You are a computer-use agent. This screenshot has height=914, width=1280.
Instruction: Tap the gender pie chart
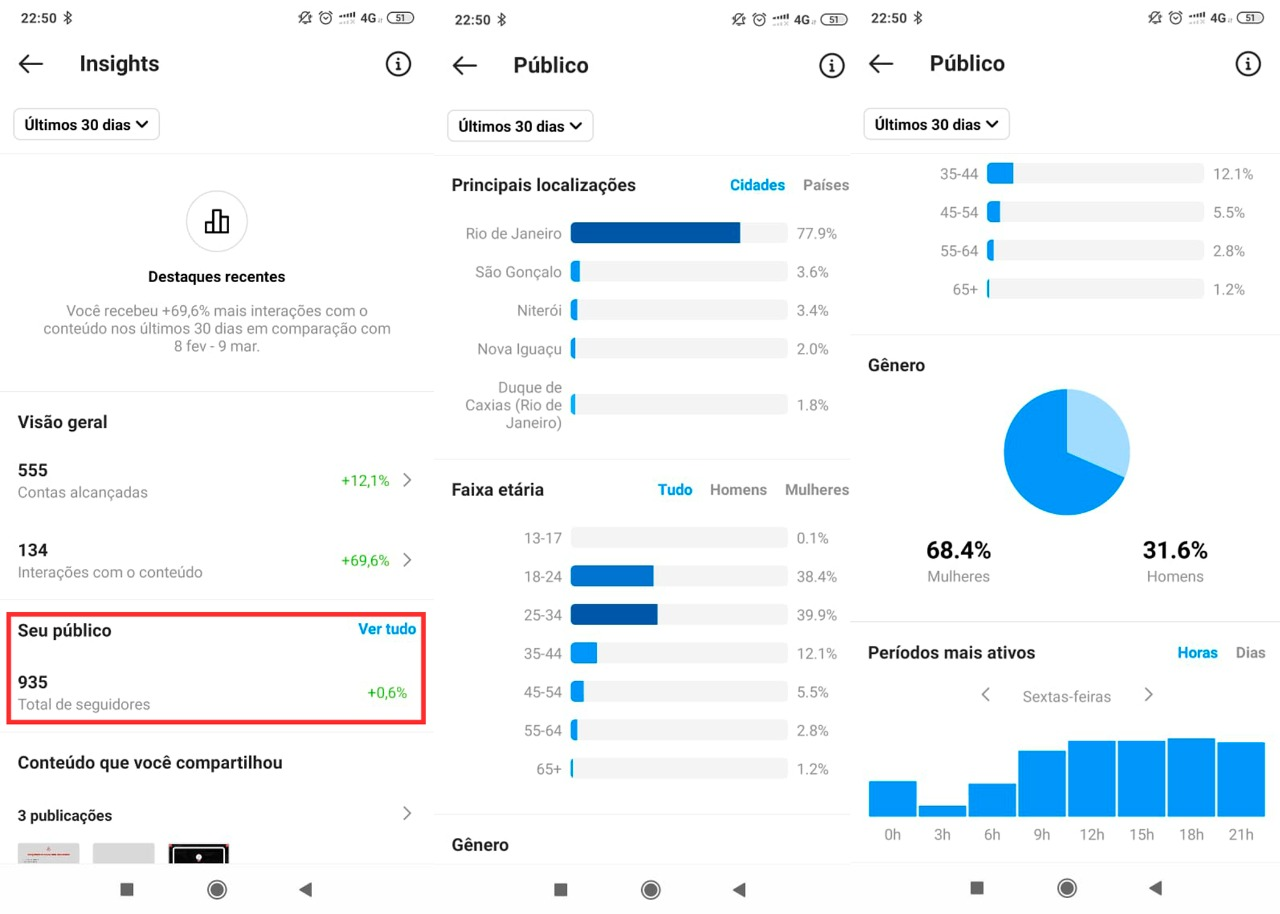pos(1067,452)
